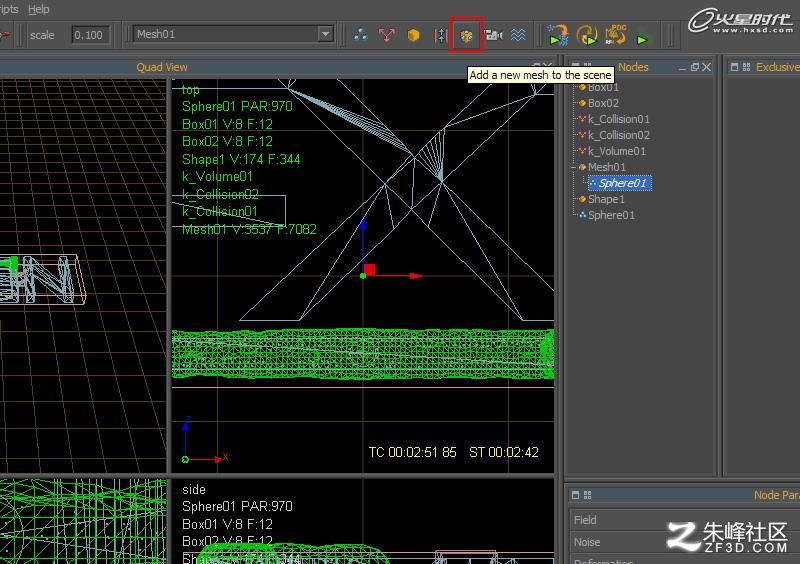Click the Node Params panel grid icon
Screen dimensions: 800x564
(587, 495)
